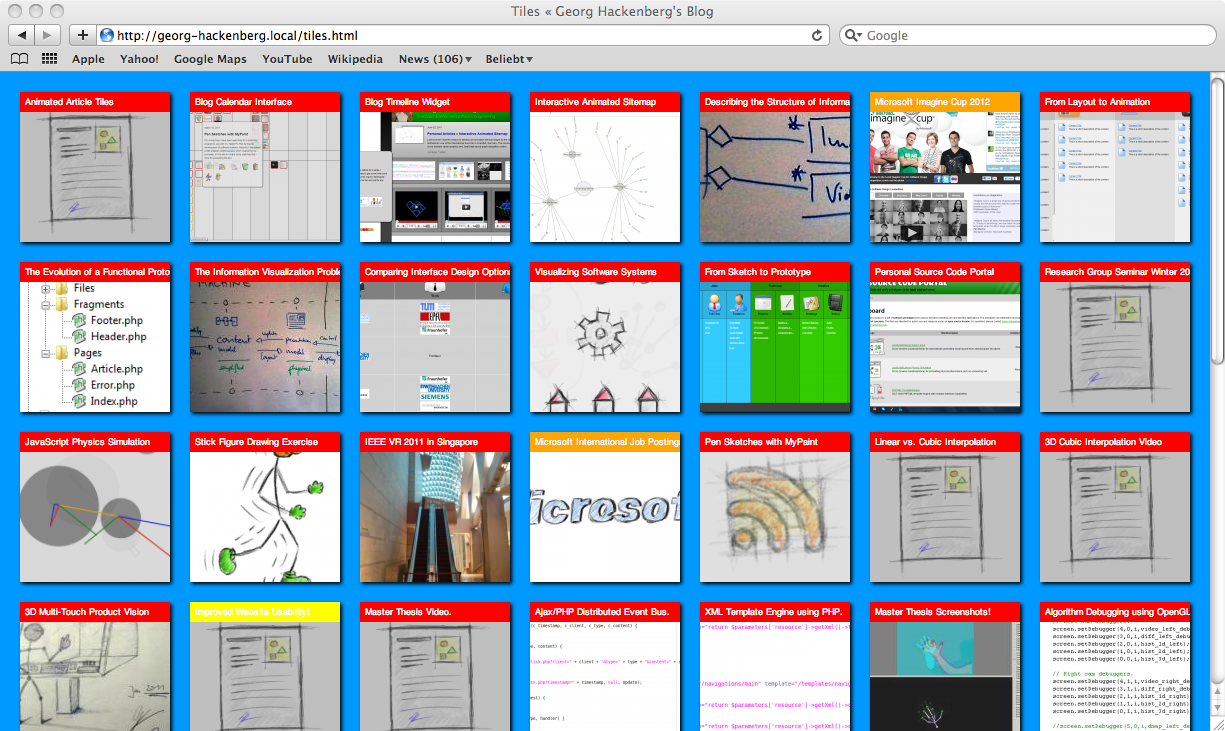This screenshot has width=1225, height=731.
Task: Open the Comparing Interface Design Options tile
Action: tap(435, 337)
